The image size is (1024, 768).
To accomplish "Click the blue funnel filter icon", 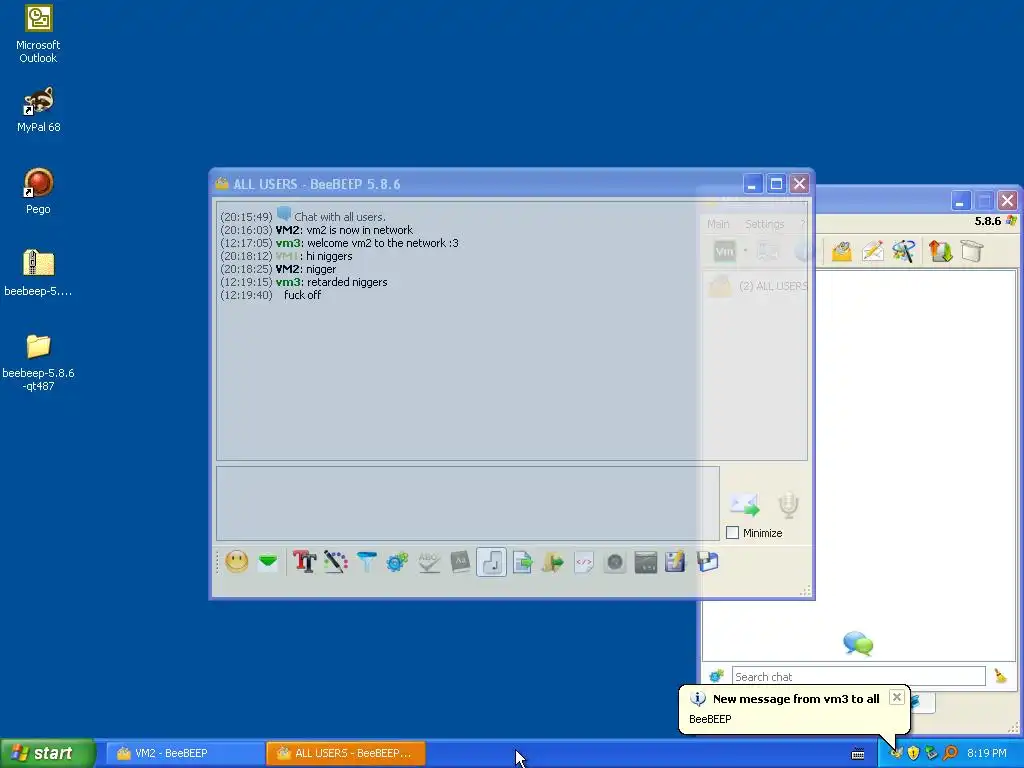I will [x=366, y=562].
